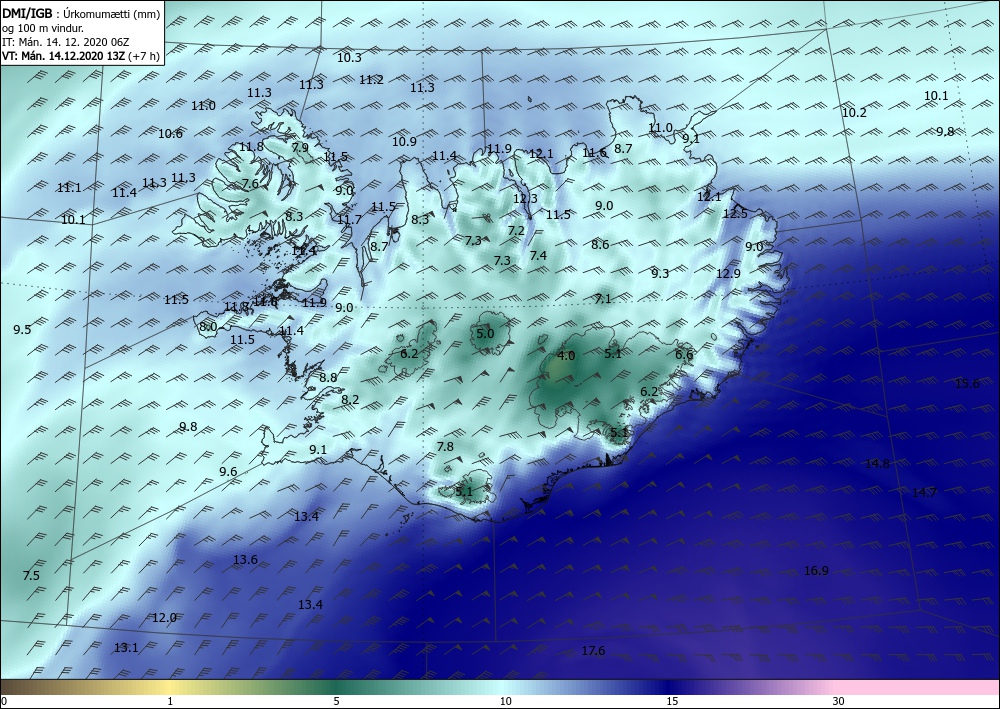
Task: Click the 7.6 value label
Action: point(251,184)
